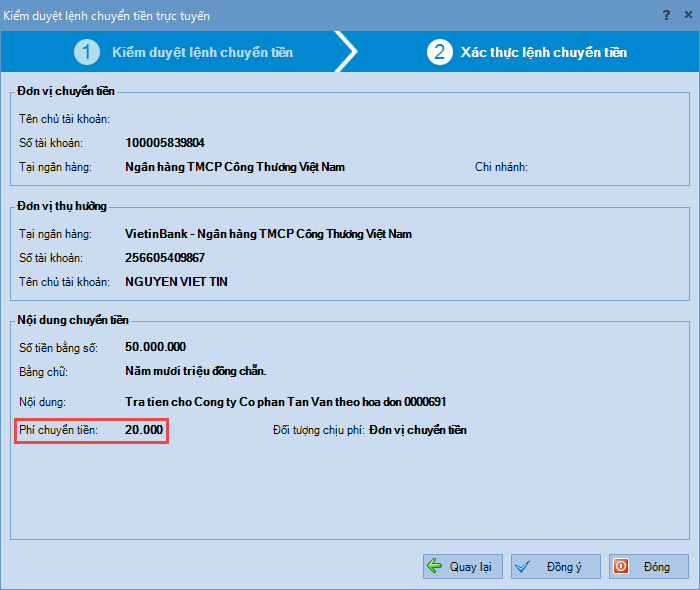Select account holder NGUYEN VIET TIN
The width and height of the screenshot is (700, 590).
pyautogui.click(x=176, y=282)
